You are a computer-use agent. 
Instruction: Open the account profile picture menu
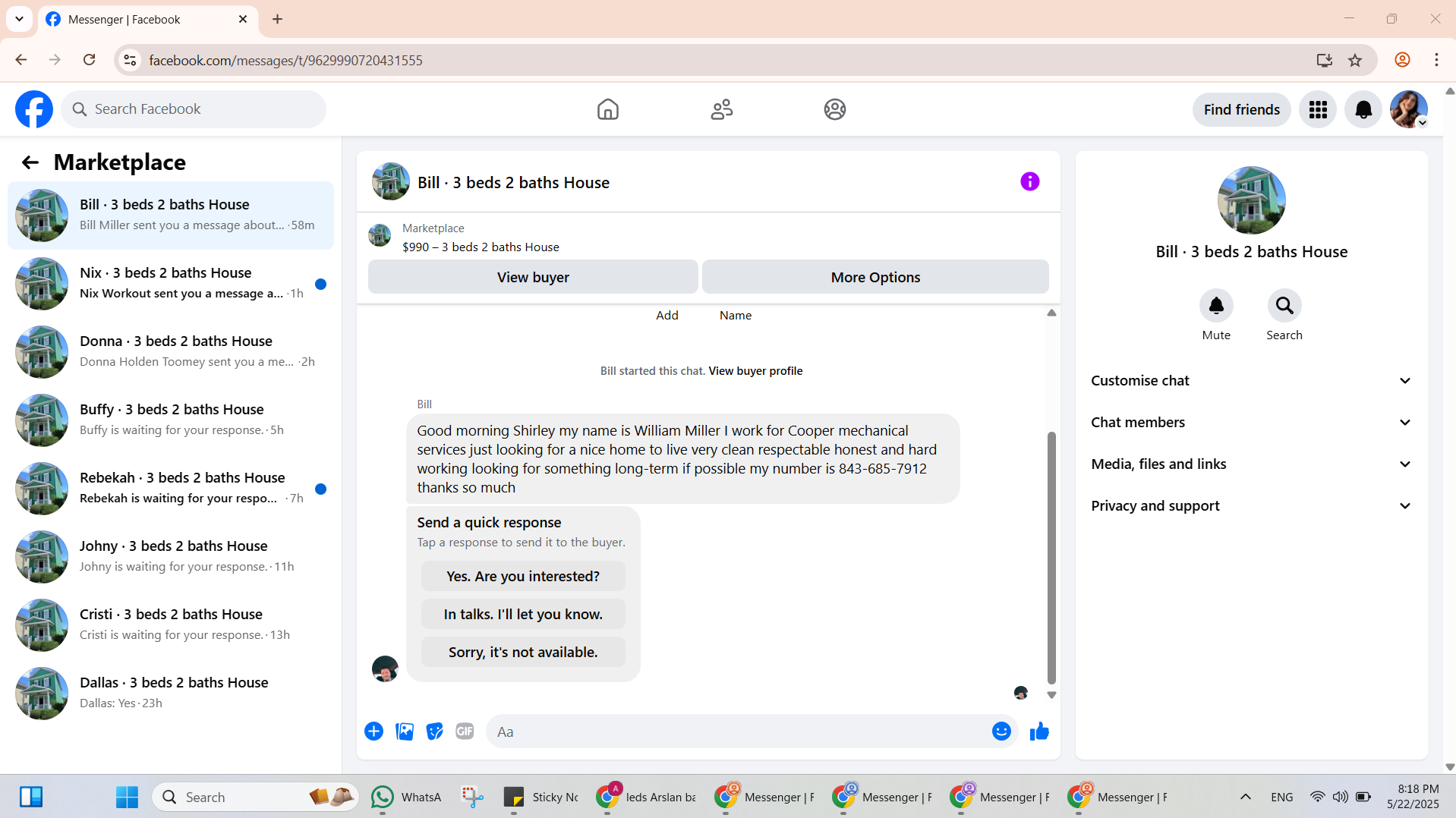tap(1409, 110)
